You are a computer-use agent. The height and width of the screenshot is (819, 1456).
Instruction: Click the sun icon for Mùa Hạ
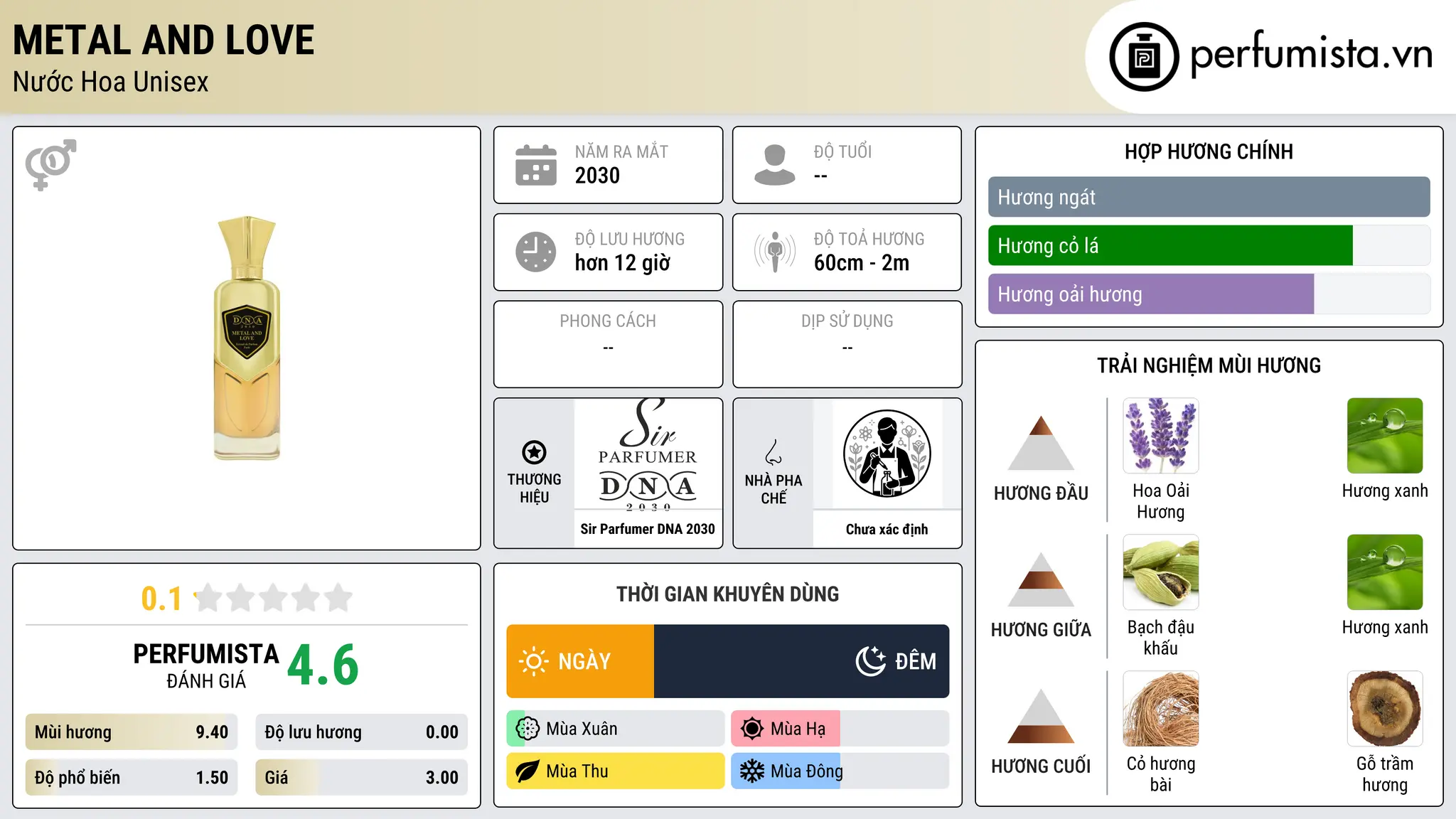tap(752, 729)
